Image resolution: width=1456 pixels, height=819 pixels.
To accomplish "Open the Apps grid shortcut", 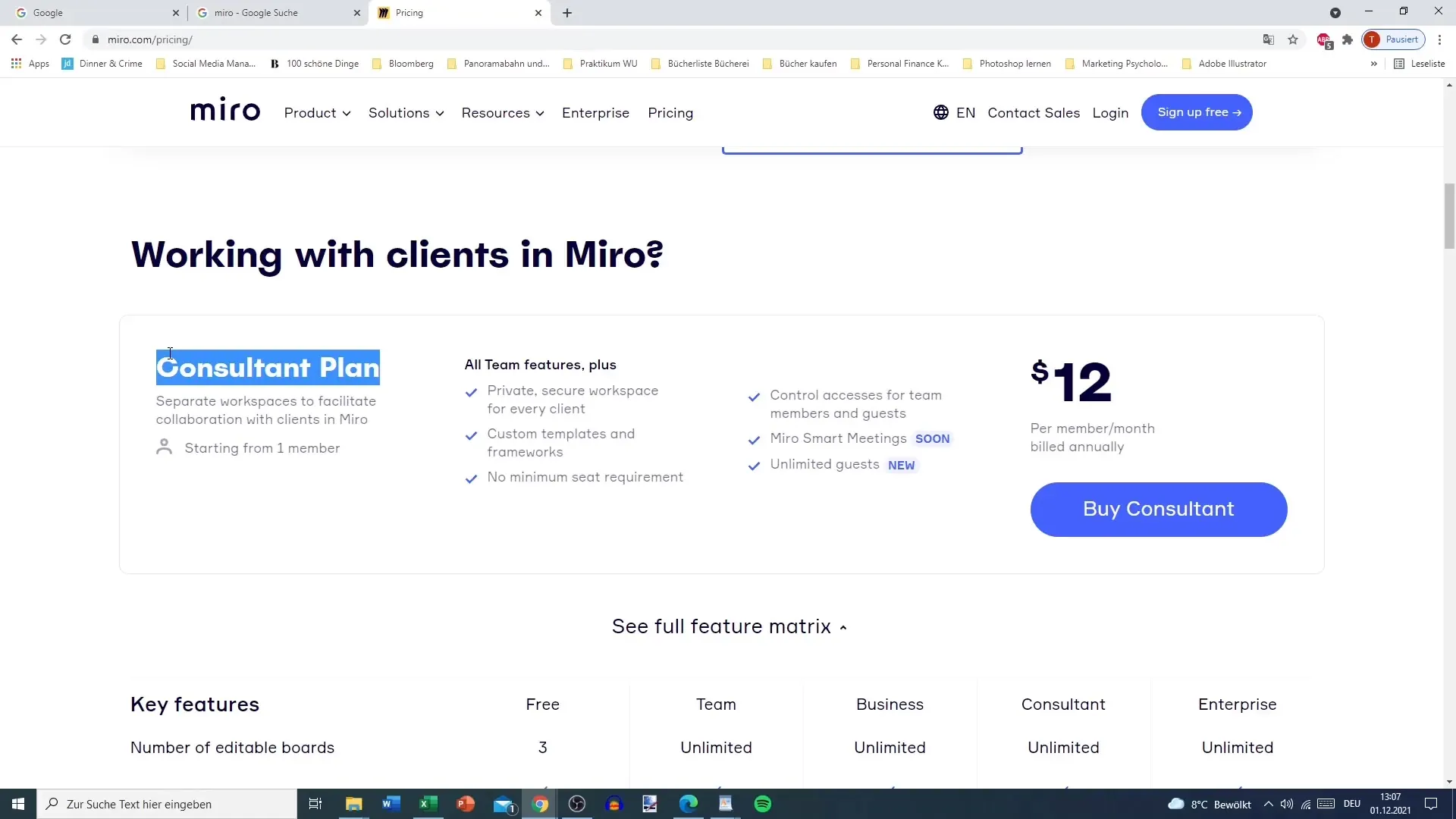I will 30,64.
